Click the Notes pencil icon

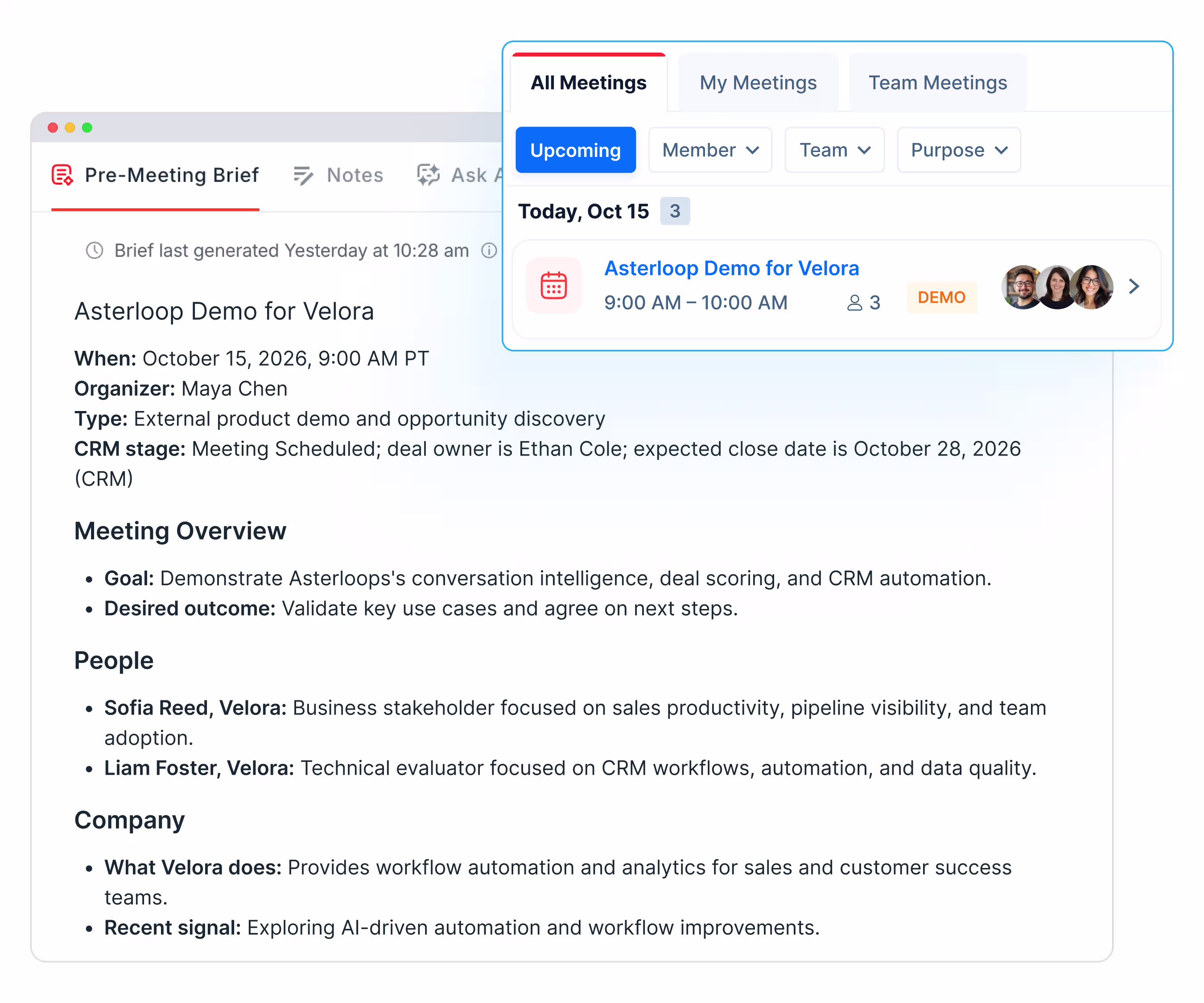pyautogui.click(x=303, y=175)
